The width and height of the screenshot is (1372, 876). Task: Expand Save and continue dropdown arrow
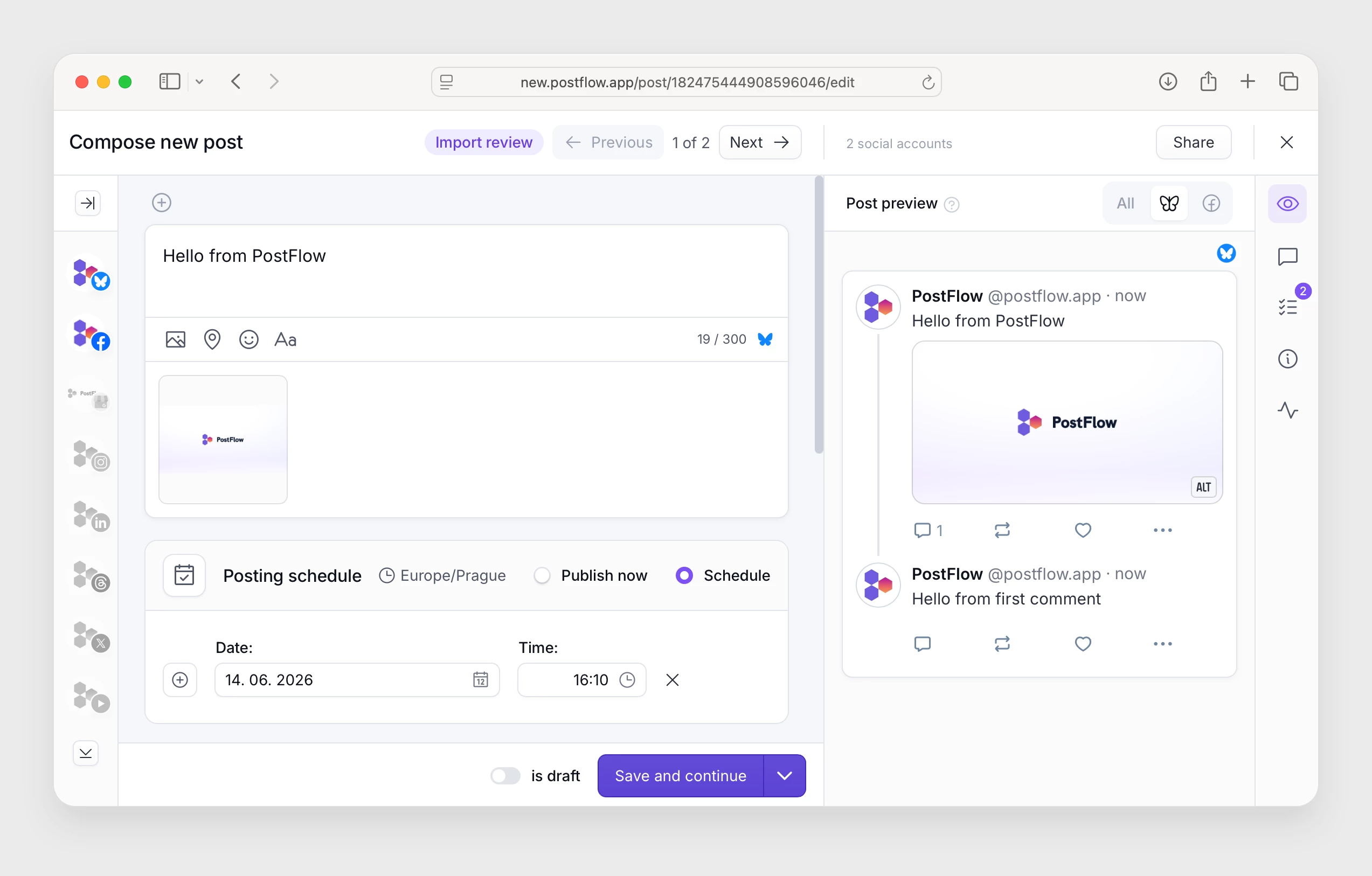click(784, 776)
